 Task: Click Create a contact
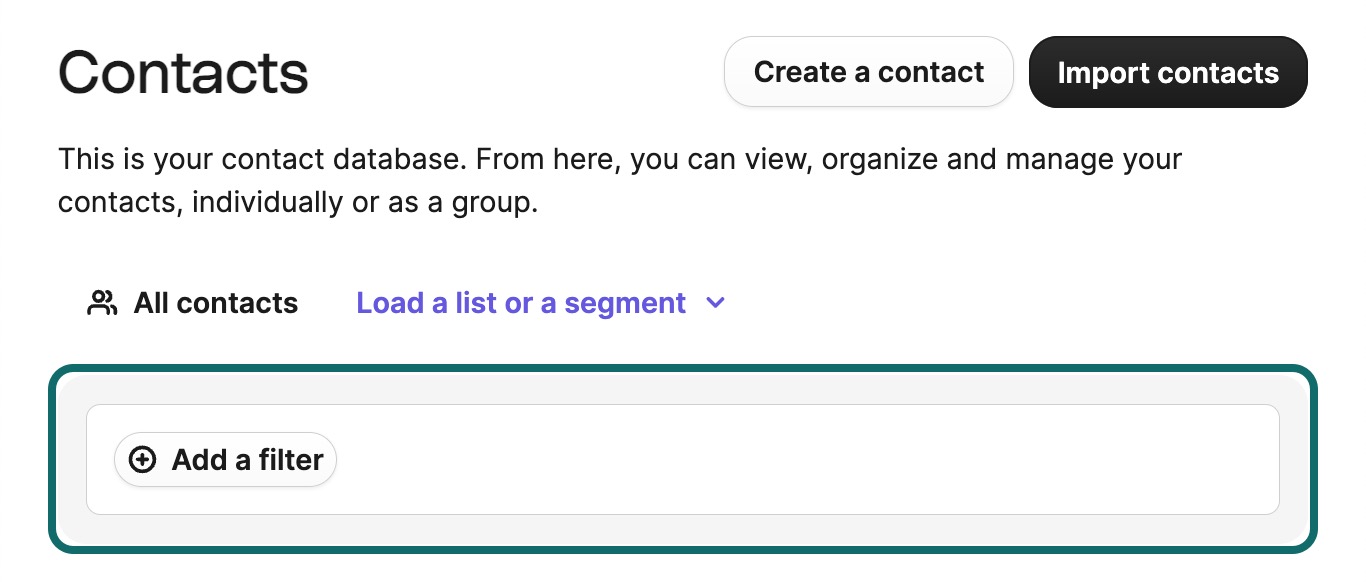click(868, 71)
